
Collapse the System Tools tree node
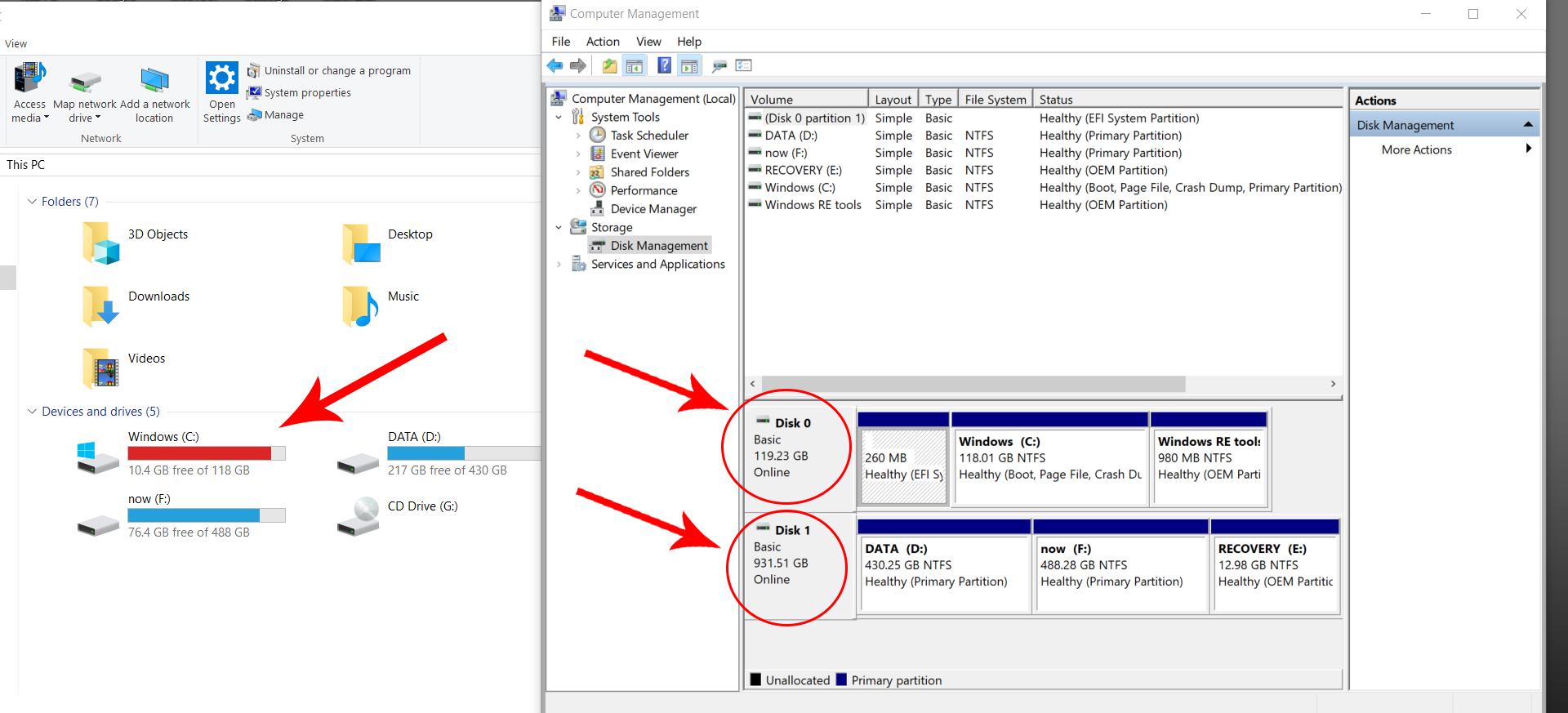[559, 118]
